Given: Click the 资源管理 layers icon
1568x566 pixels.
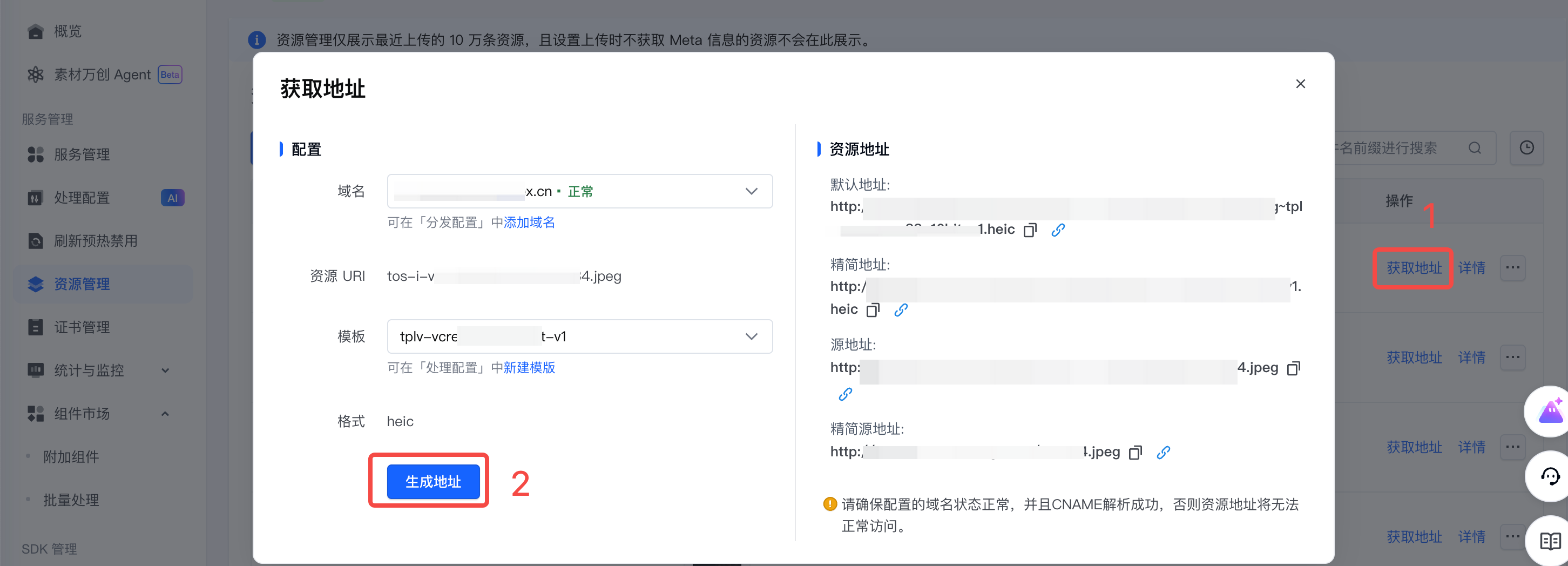Looking at the screenshot, I should pyautogui.click(x=35, y=284).
